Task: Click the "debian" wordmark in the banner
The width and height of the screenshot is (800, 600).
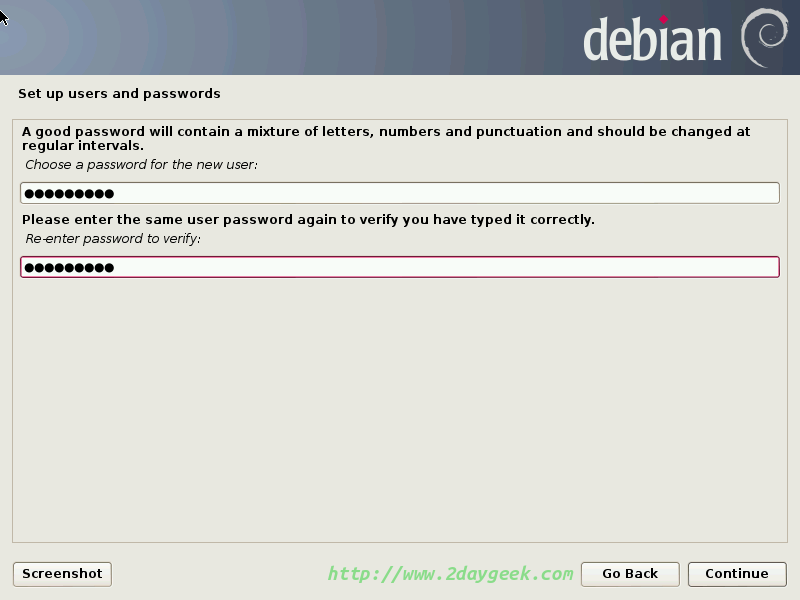Action: coord(652,39)
